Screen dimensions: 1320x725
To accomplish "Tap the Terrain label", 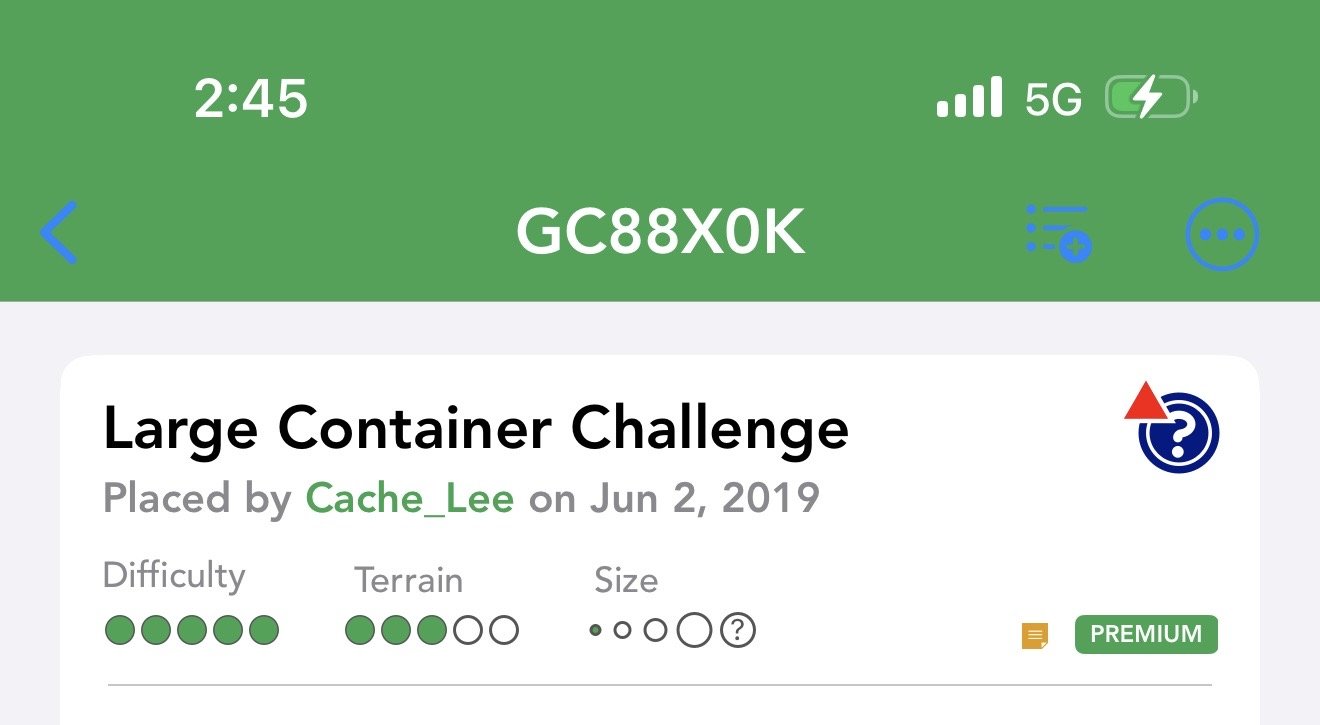I will 408,580.
